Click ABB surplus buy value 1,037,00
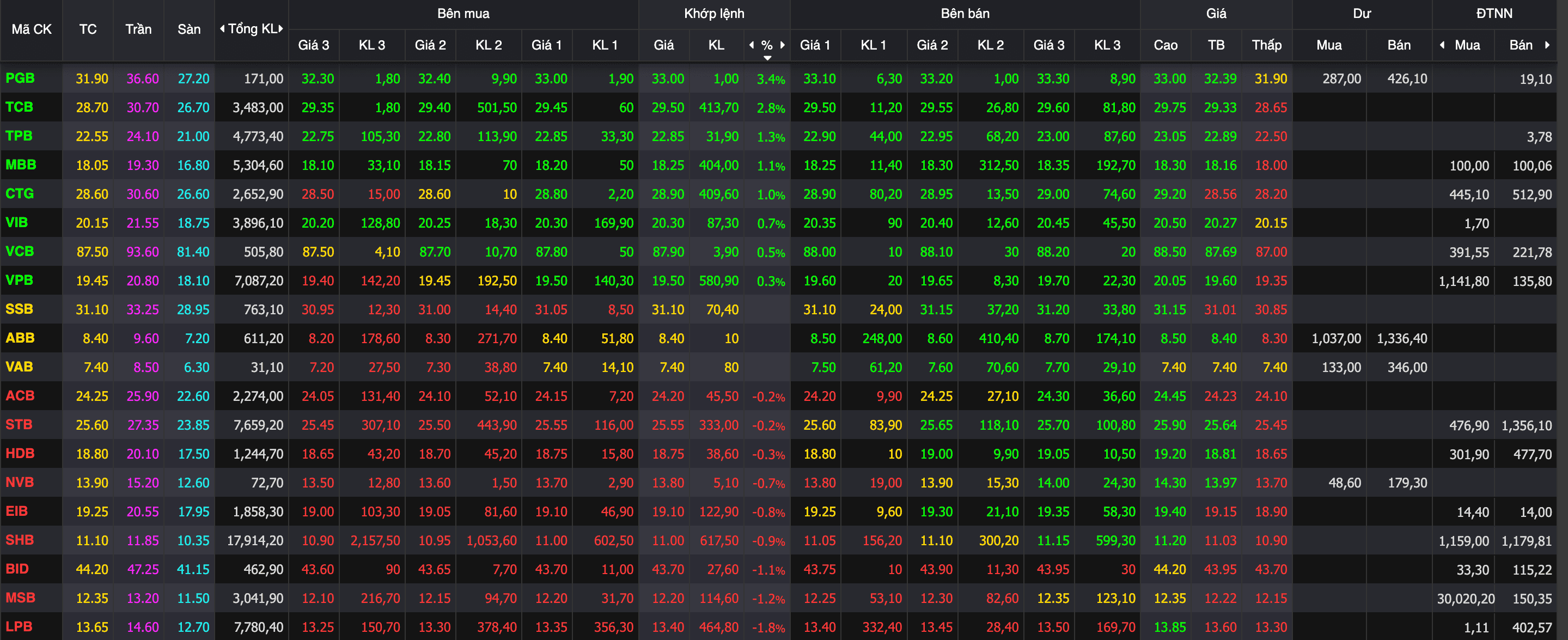Viewport: 1568px width, 640px height. coord(1336,339)
